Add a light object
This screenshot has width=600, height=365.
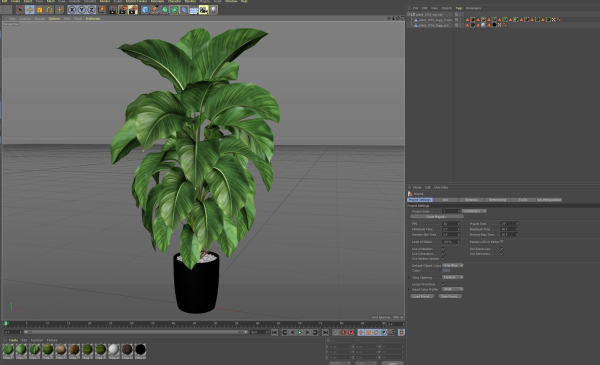click(214, 10)
